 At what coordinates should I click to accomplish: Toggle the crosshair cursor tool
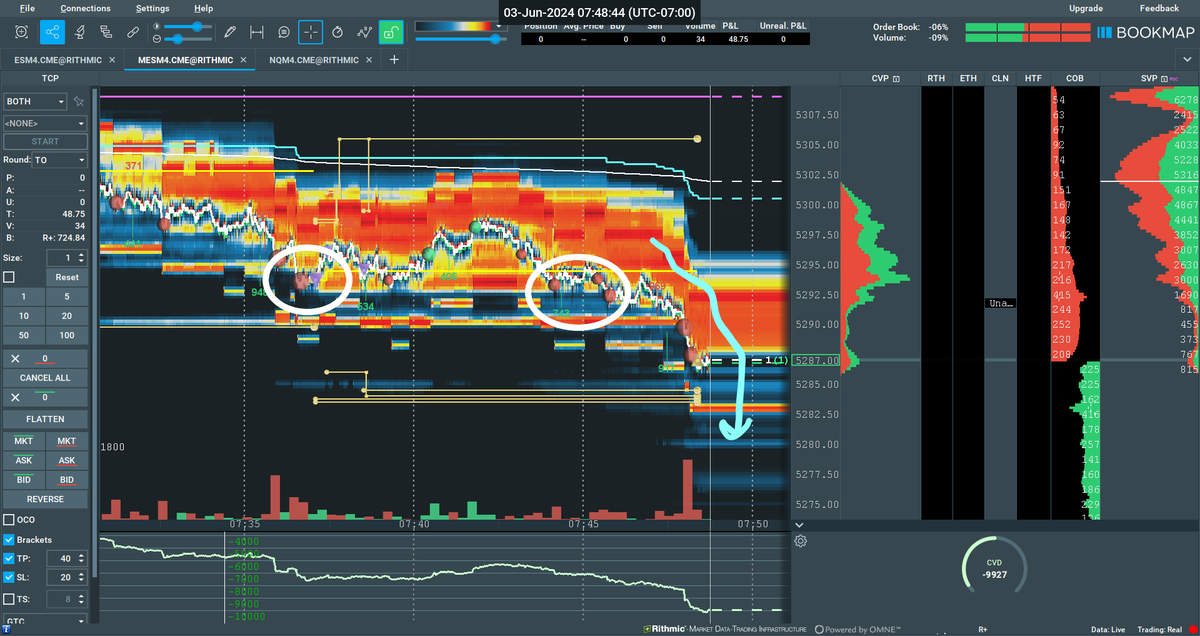tap(311, 32)
